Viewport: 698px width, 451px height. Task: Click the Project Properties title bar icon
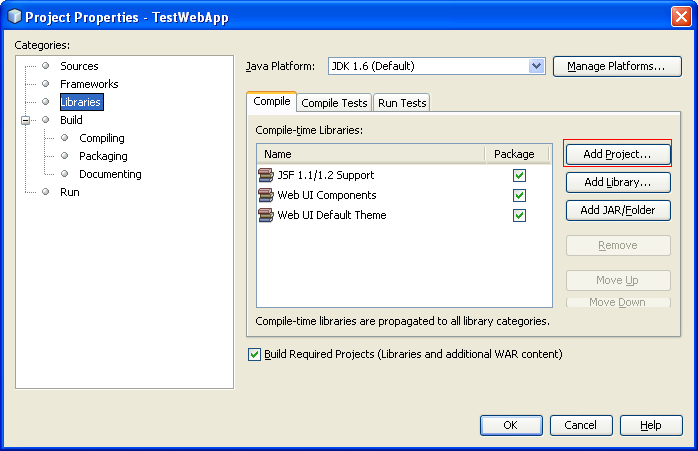click(14, 16)
